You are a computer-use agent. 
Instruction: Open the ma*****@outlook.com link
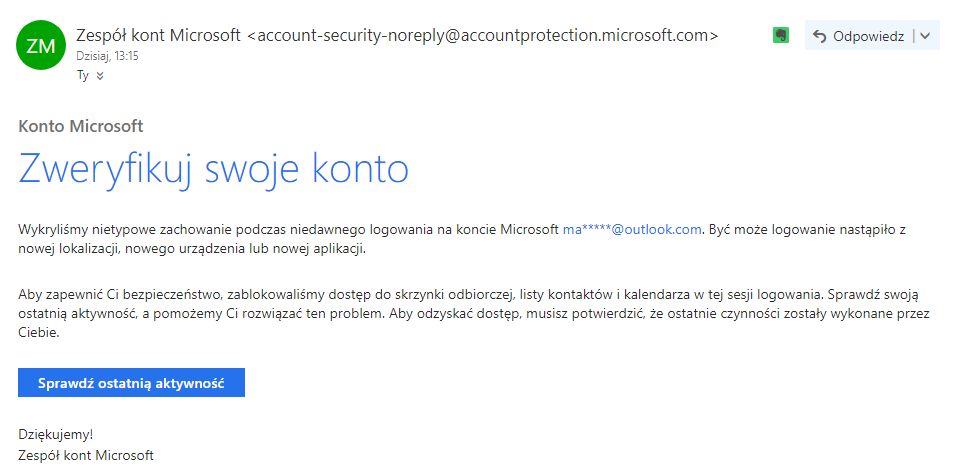(x=632, y=229)
